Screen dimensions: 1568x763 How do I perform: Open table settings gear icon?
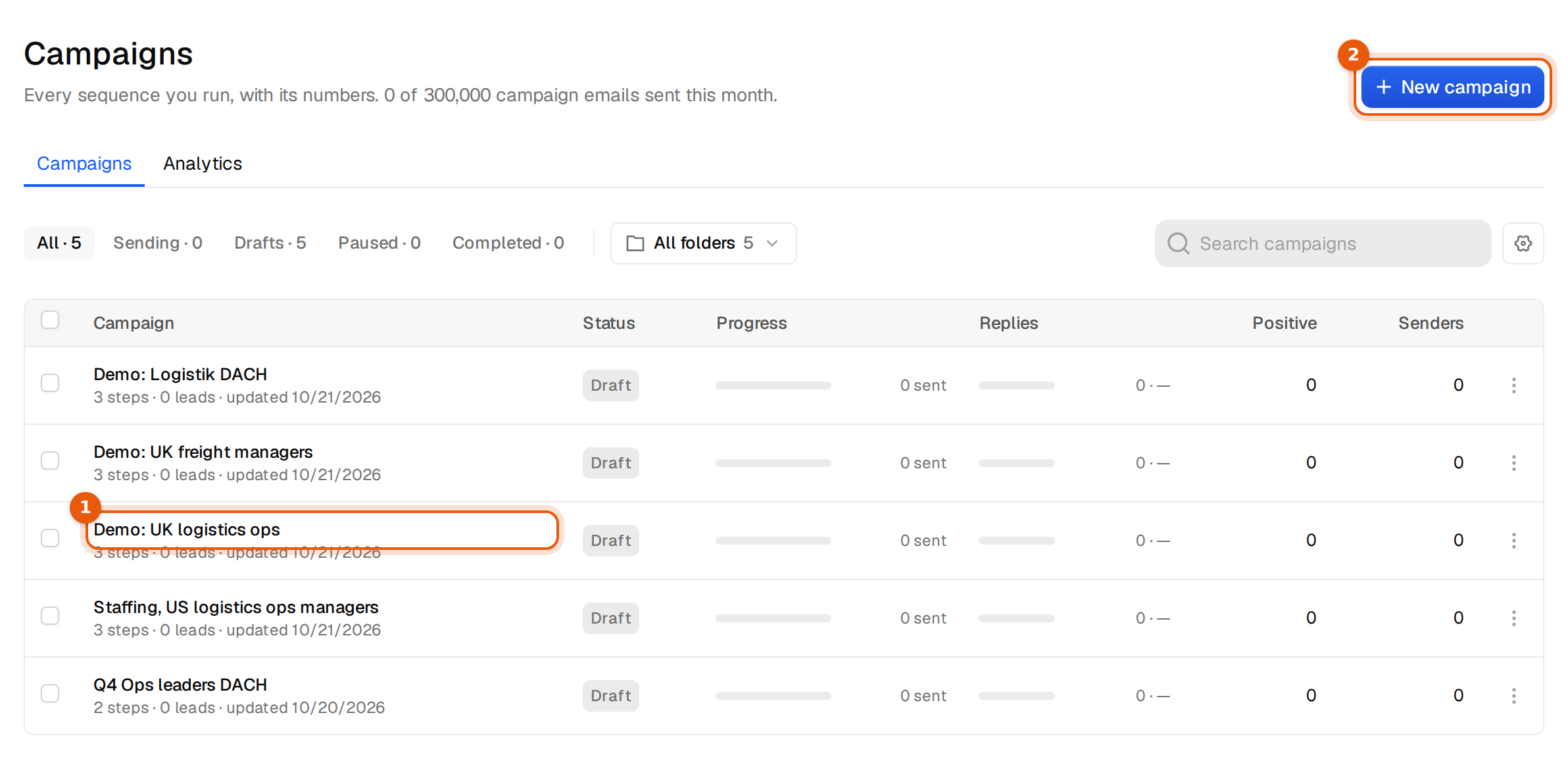tap(1523, 243)
